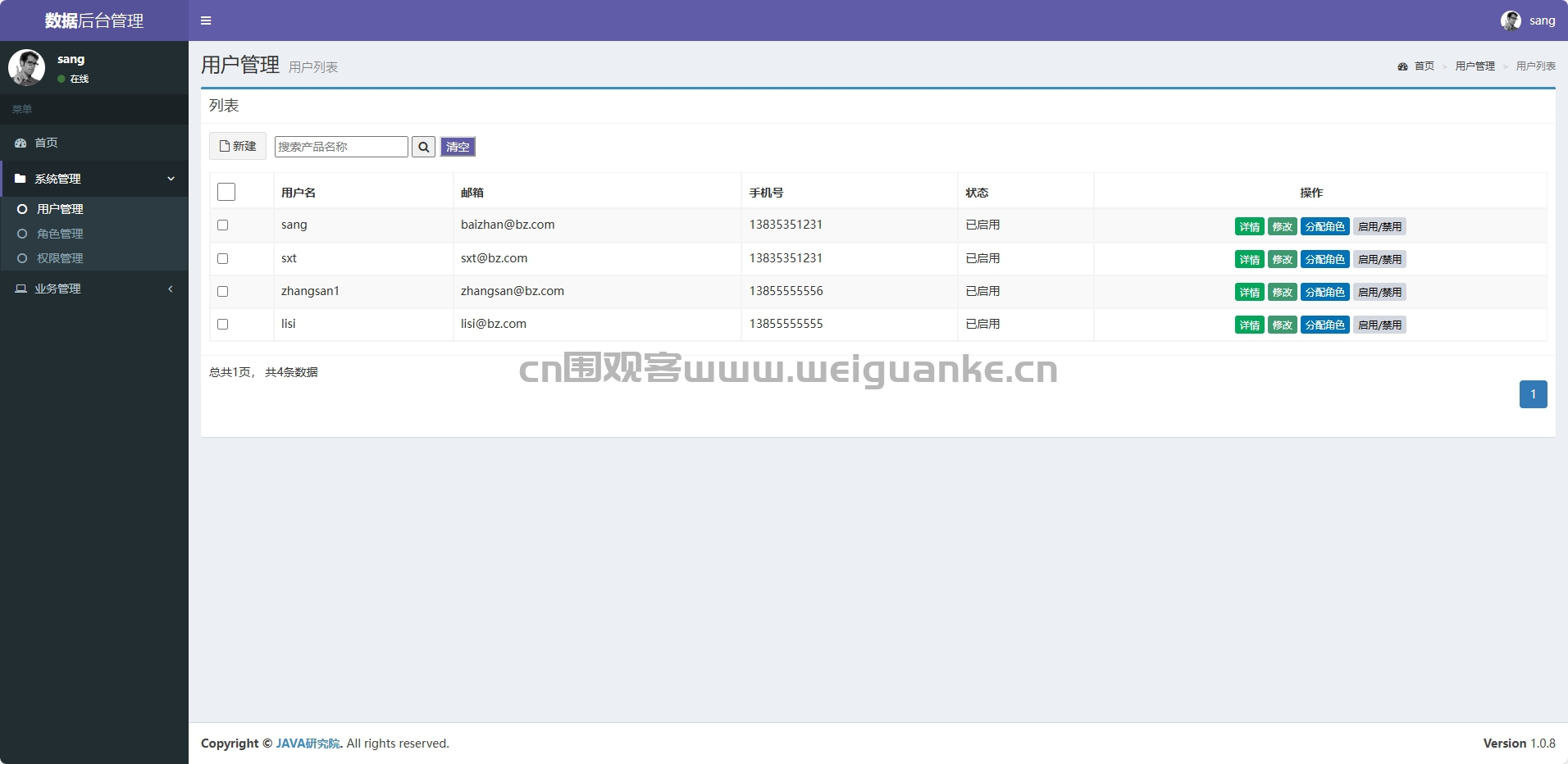The height and width of the screenshot is (764, 1568).
Task: Click the breadcrumb dashboard icon
Action: [x=1402, y=66]
